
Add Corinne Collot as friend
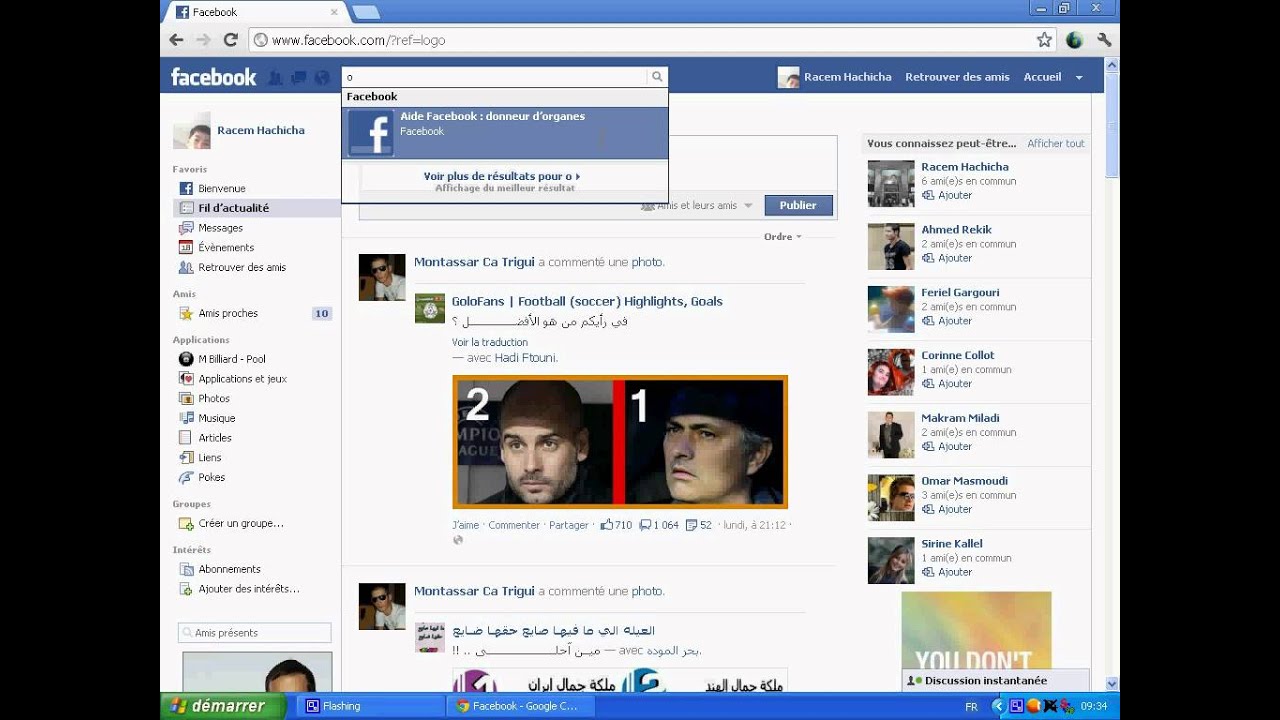coord(947,384)
